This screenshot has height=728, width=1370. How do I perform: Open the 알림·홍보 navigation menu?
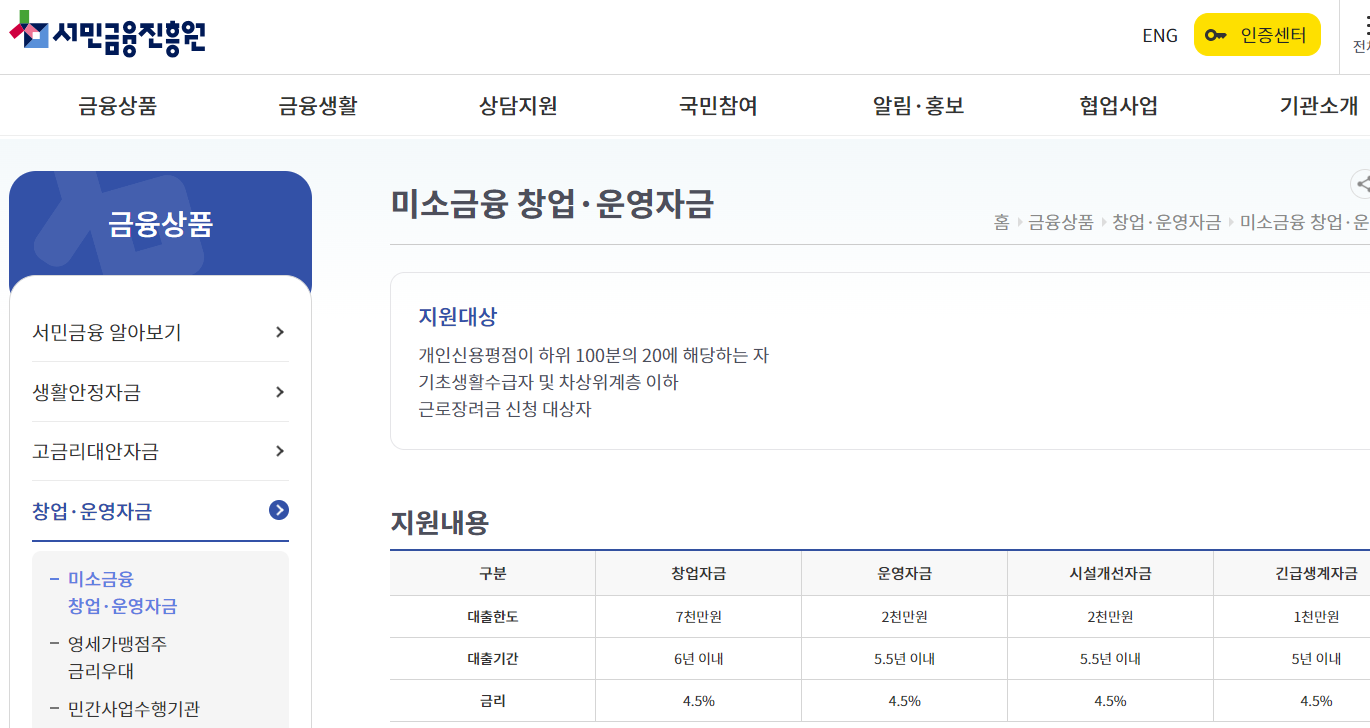click(918, 105)
